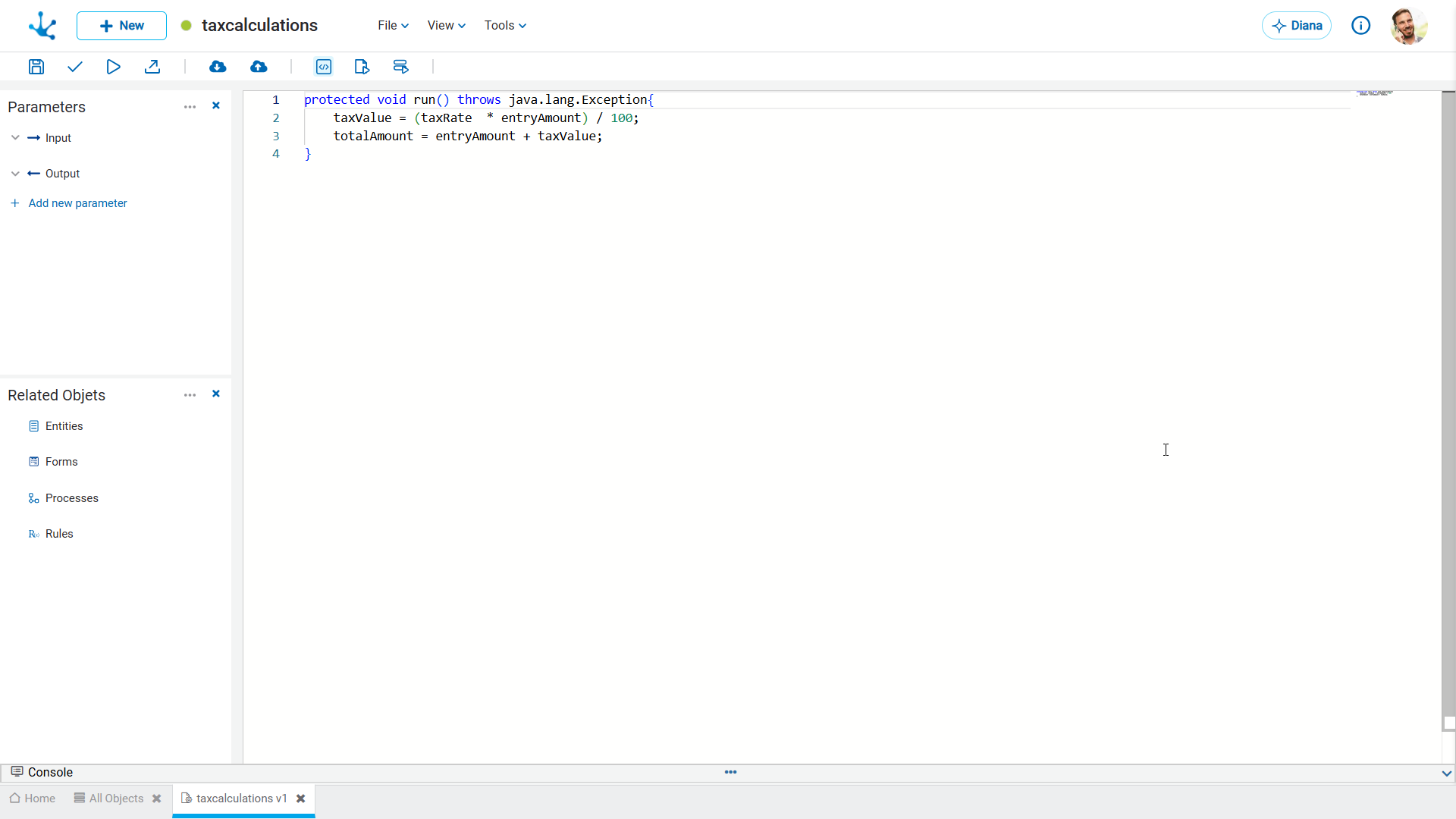Click the publish export arrow icon
1456x819 pixels.
tap(152, 67)
